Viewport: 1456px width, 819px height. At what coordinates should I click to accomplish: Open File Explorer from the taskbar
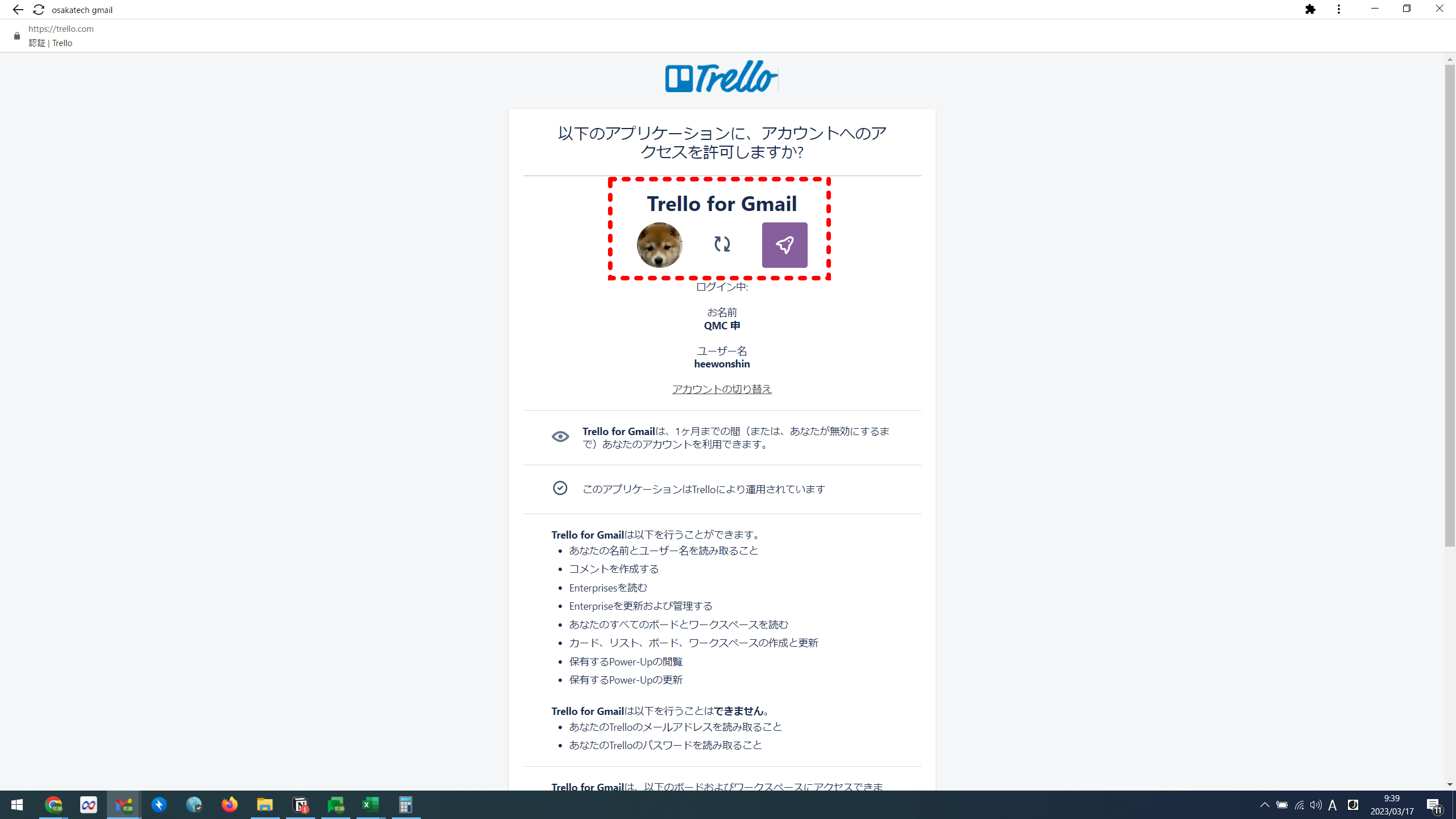(x=264, y=805)
